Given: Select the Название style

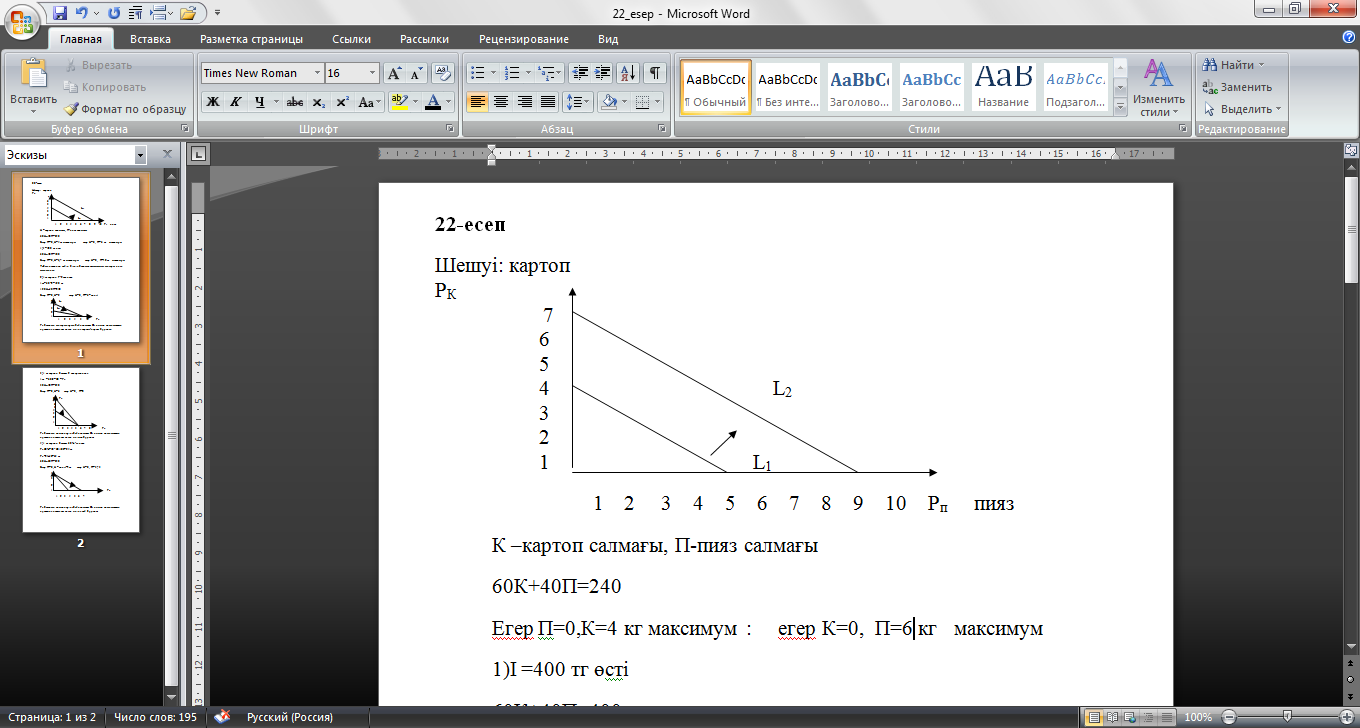Looking at the screenshot, I should click(1004, 87).
